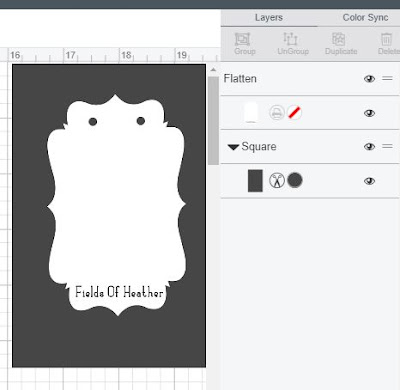Click the 18 mark on ruler
This screenshot has width=400, height=390.
(x=126, y=55)
